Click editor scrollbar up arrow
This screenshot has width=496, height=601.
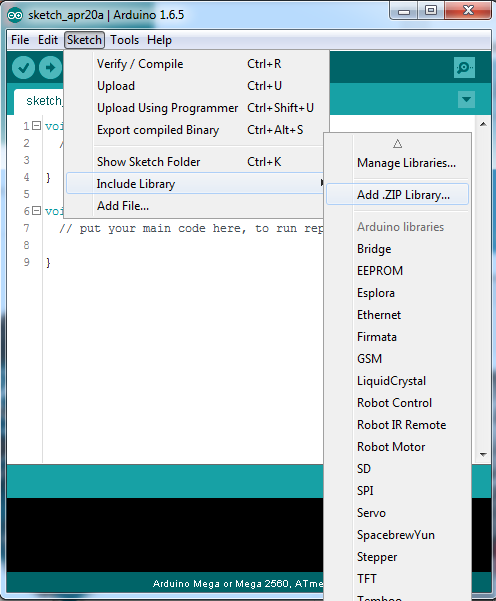[x=483, y=124]
